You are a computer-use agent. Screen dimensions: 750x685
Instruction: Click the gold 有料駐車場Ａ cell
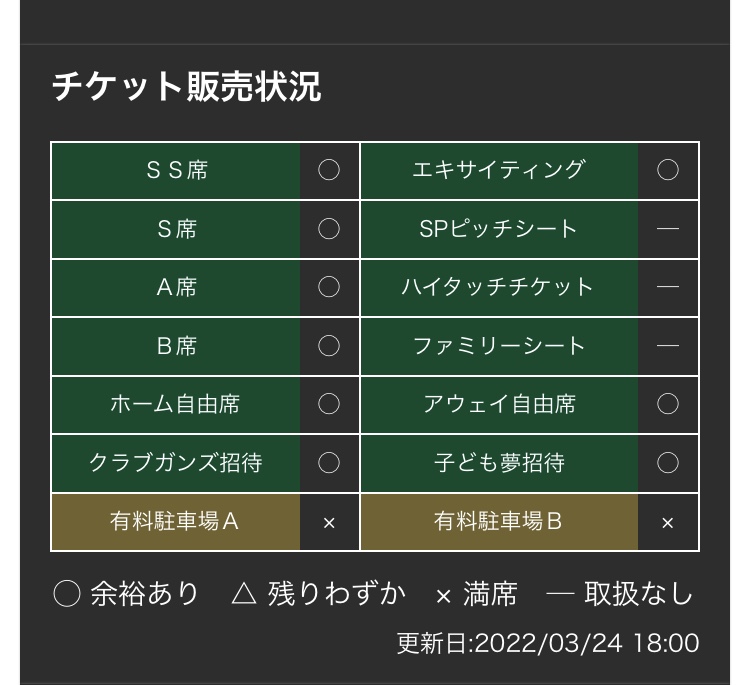pyautogui.click(x=176, y=522)
